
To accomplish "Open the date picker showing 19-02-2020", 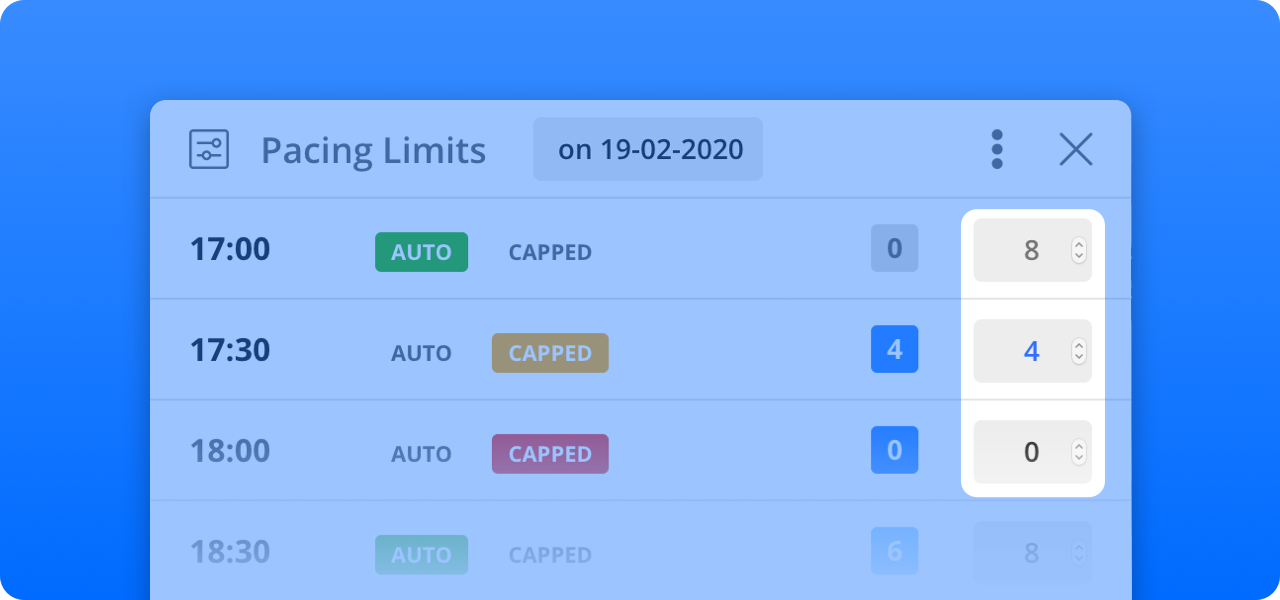I will [648, 150].
